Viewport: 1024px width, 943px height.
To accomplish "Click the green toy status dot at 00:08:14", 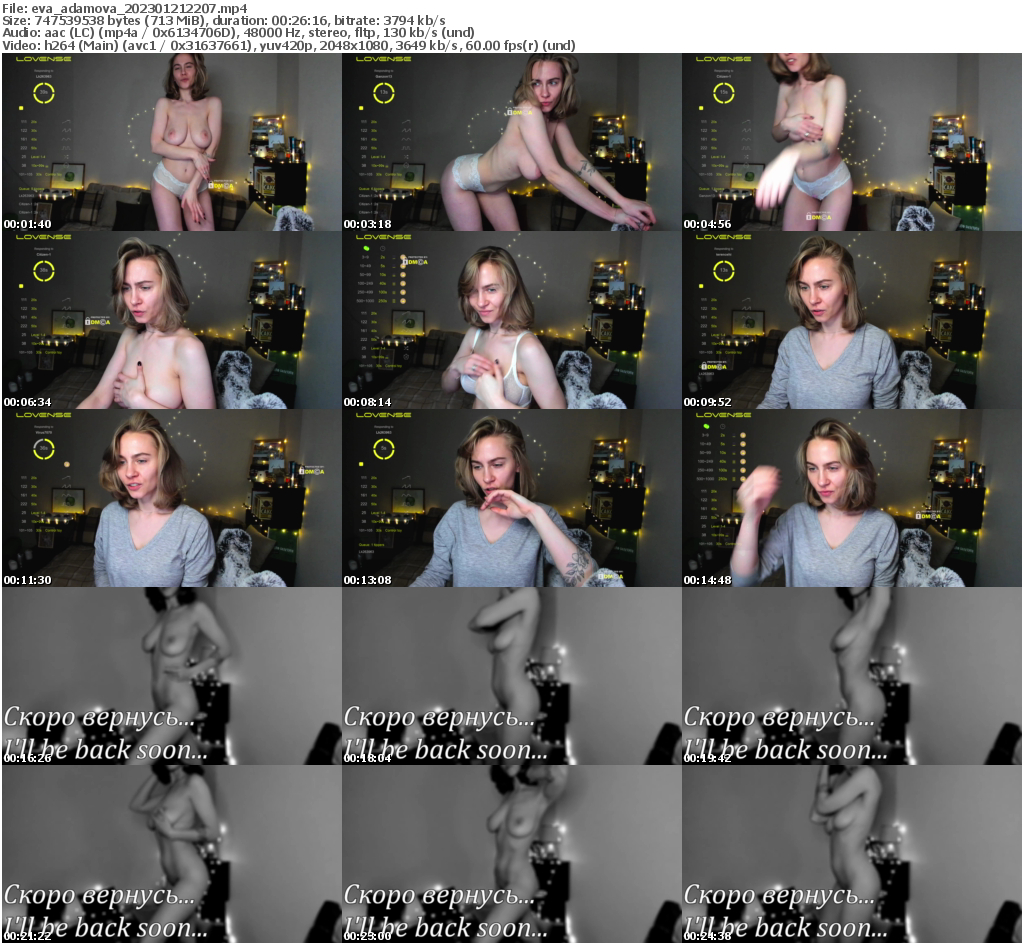I will pos(366,249).
